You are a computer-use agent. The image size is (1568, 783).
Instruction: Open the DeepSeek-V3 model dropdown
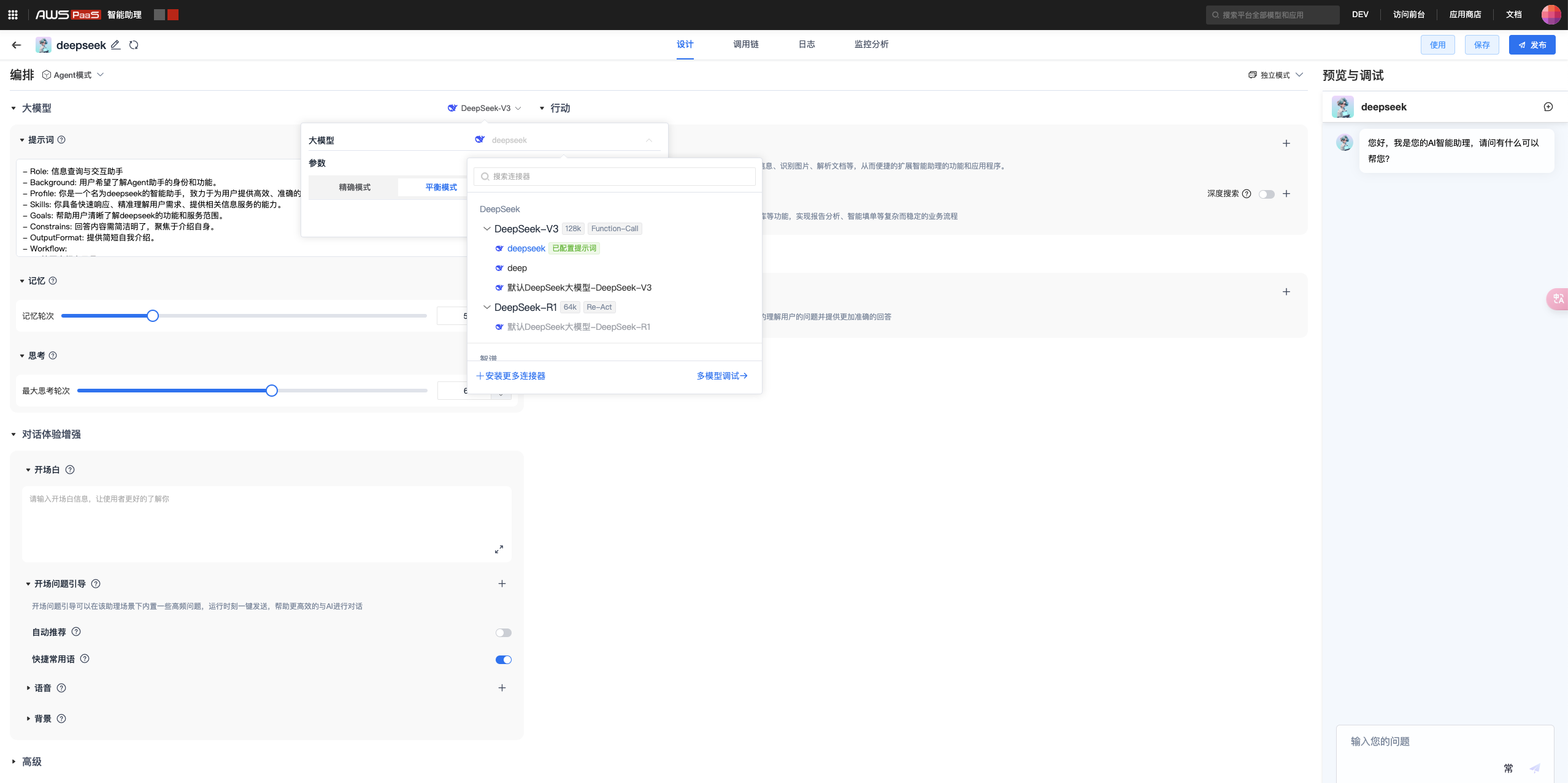[x=485, y=108]
